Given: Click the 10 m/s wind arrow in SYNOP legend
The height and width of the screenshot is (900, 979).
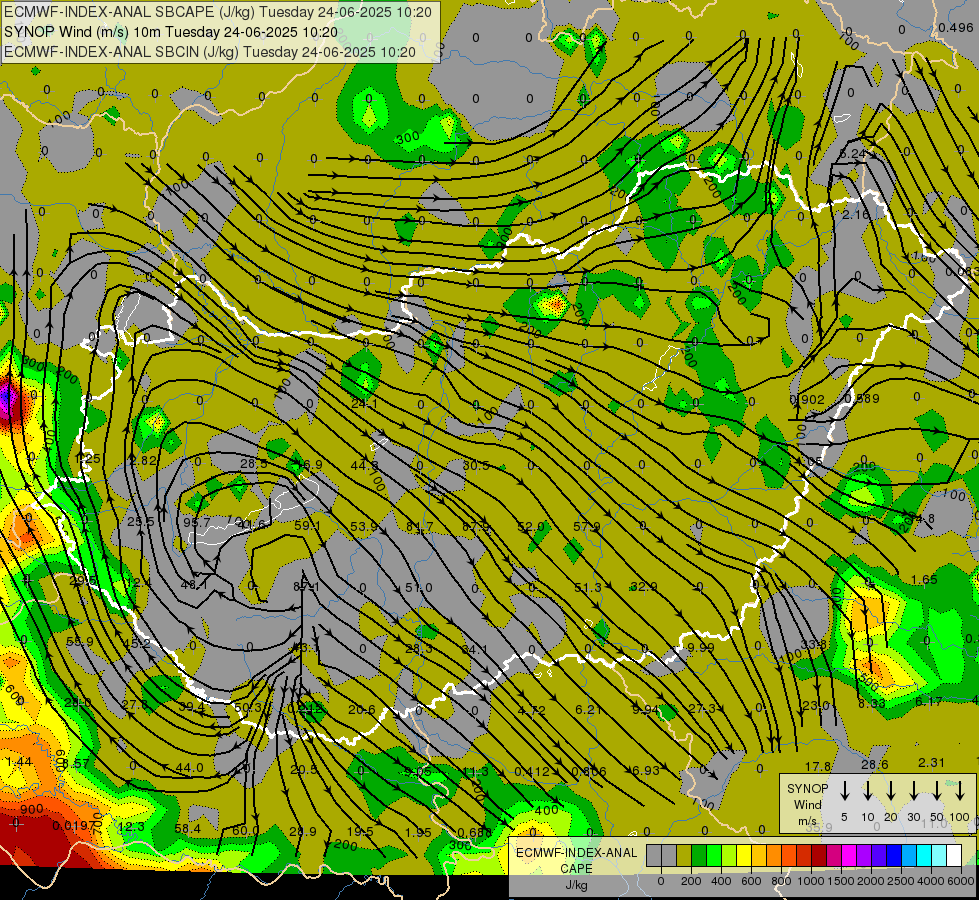Looking at the screenshot, I should coord(867,791).
